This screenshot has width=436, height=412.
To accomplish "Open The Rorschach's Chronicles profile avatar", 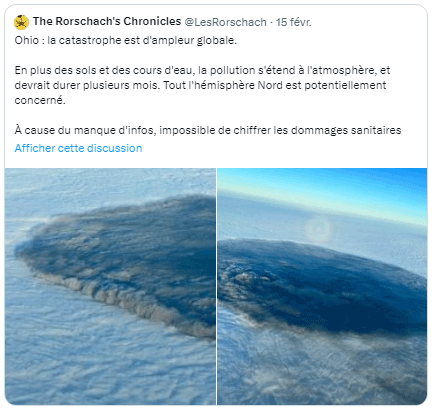I will coord(21,22).
